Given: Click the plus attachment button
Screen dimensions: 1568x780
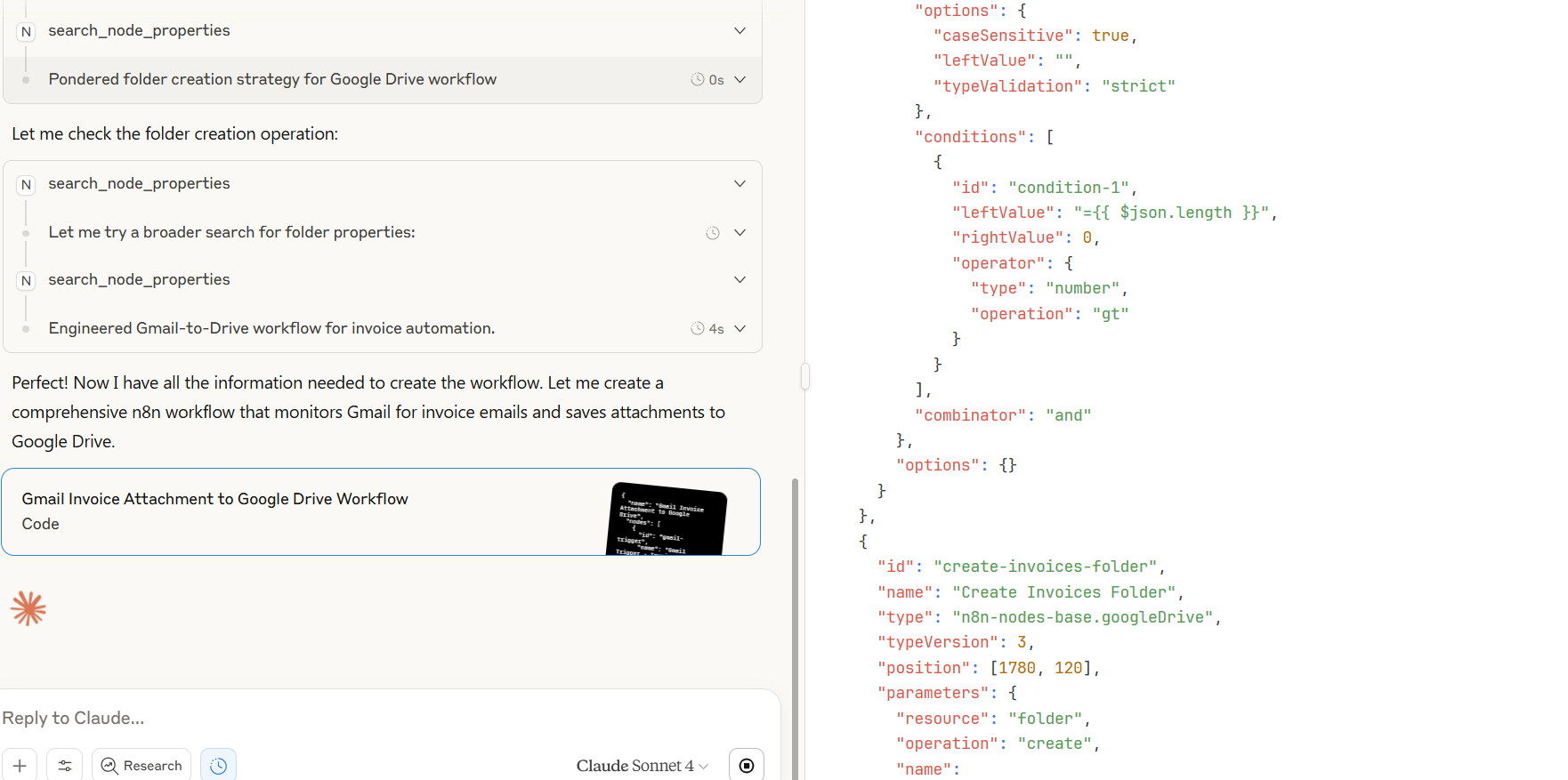Looking at the screenshot, I should click(20, 765).
